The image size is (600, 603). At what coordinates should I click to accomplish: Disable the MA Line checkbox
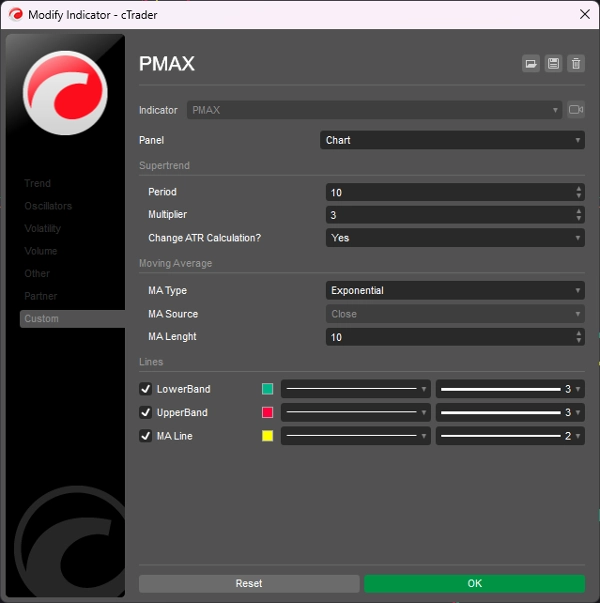click(145, 436)
